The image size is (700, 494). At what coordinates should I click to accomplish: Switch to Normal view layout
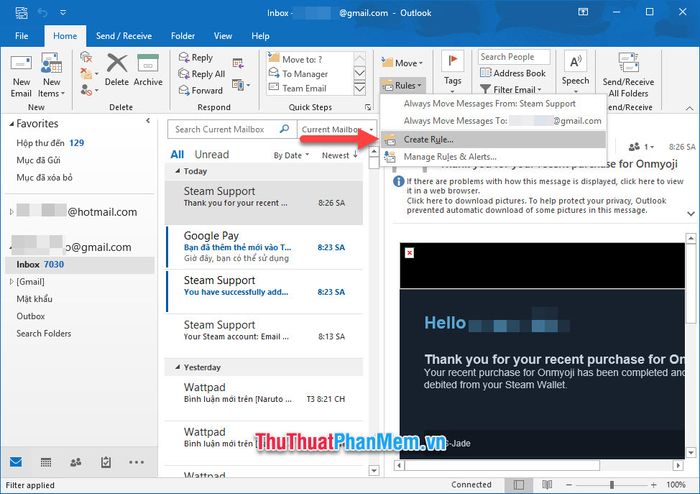tap(519, 485)
